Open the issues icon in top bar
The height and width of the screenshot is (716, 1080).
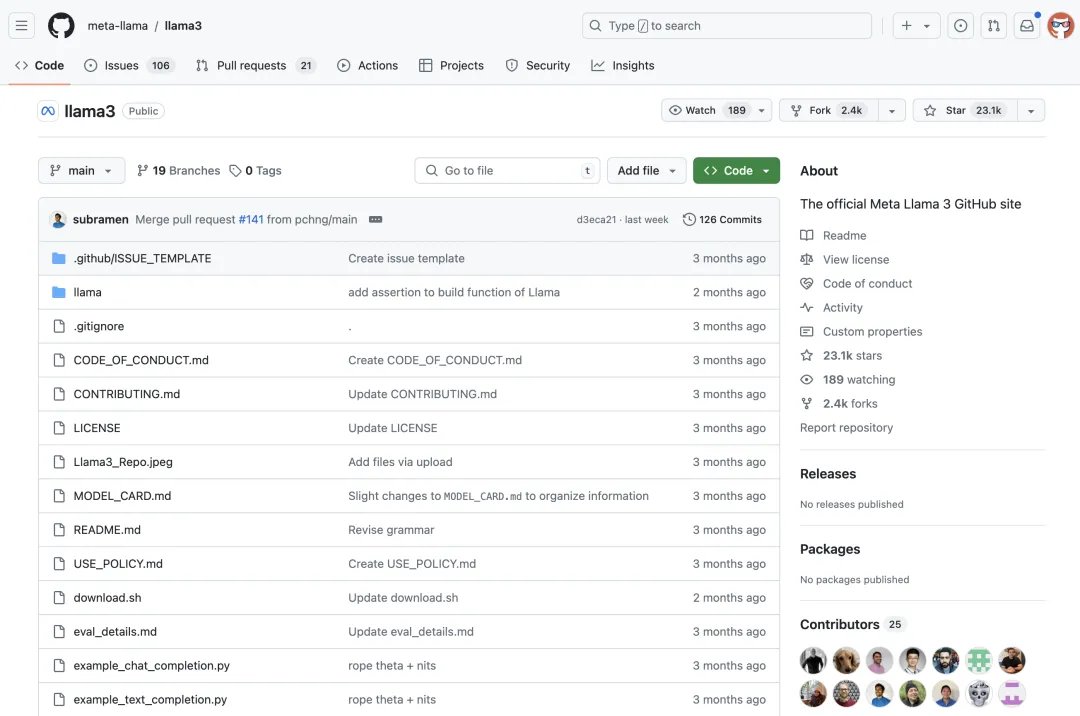(960, 25)
